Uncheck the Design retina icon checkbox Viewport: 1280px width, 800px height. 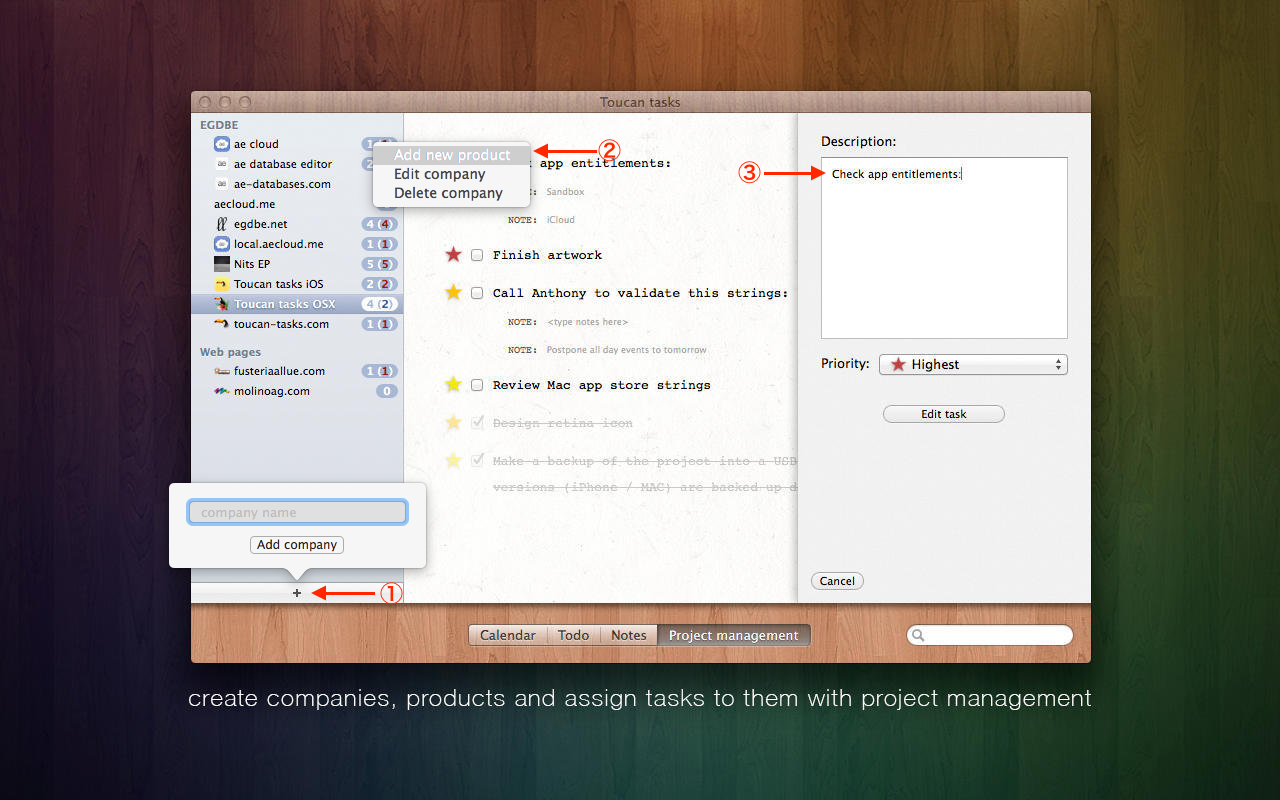[x=477, y=423]
